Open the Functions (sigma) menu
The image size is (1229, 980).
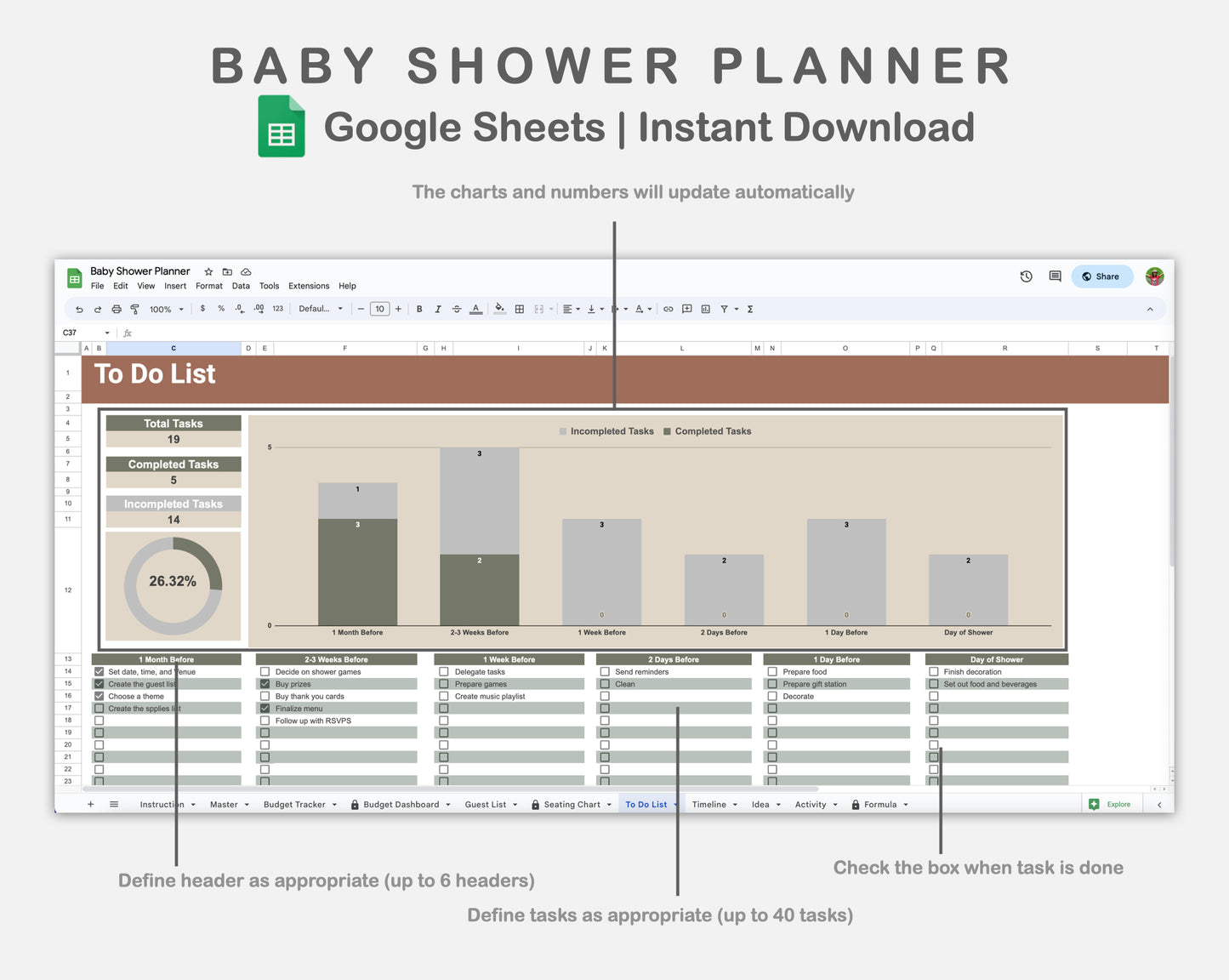(749, 309)
